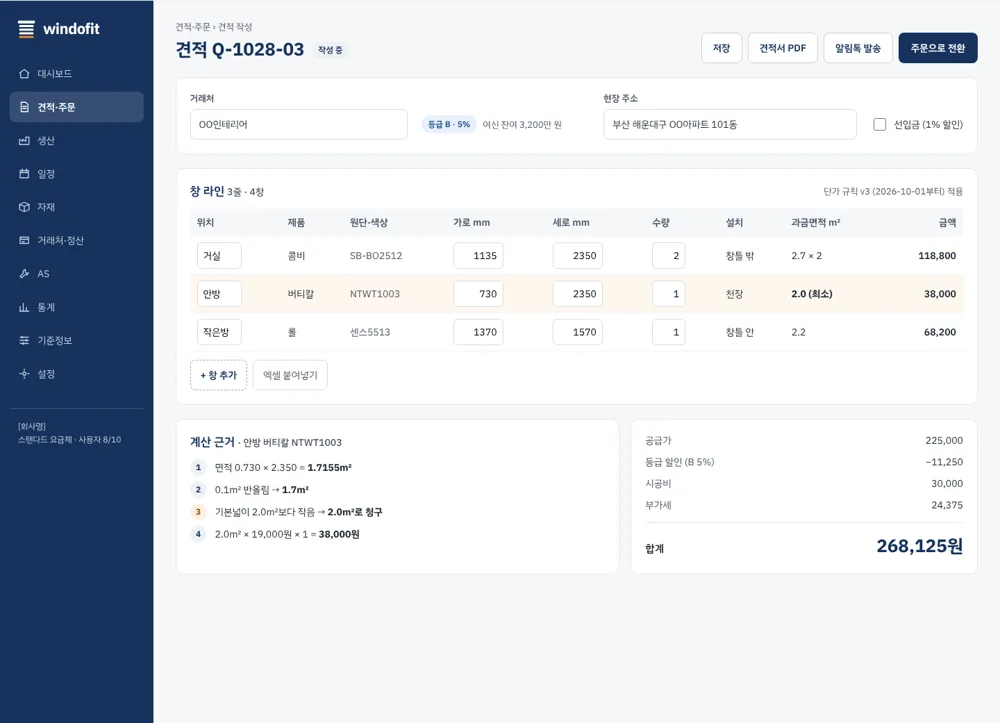Click the 기준정보 sliders icon
Viewport: 1000px width, 723px height.
tap(24, 340)
